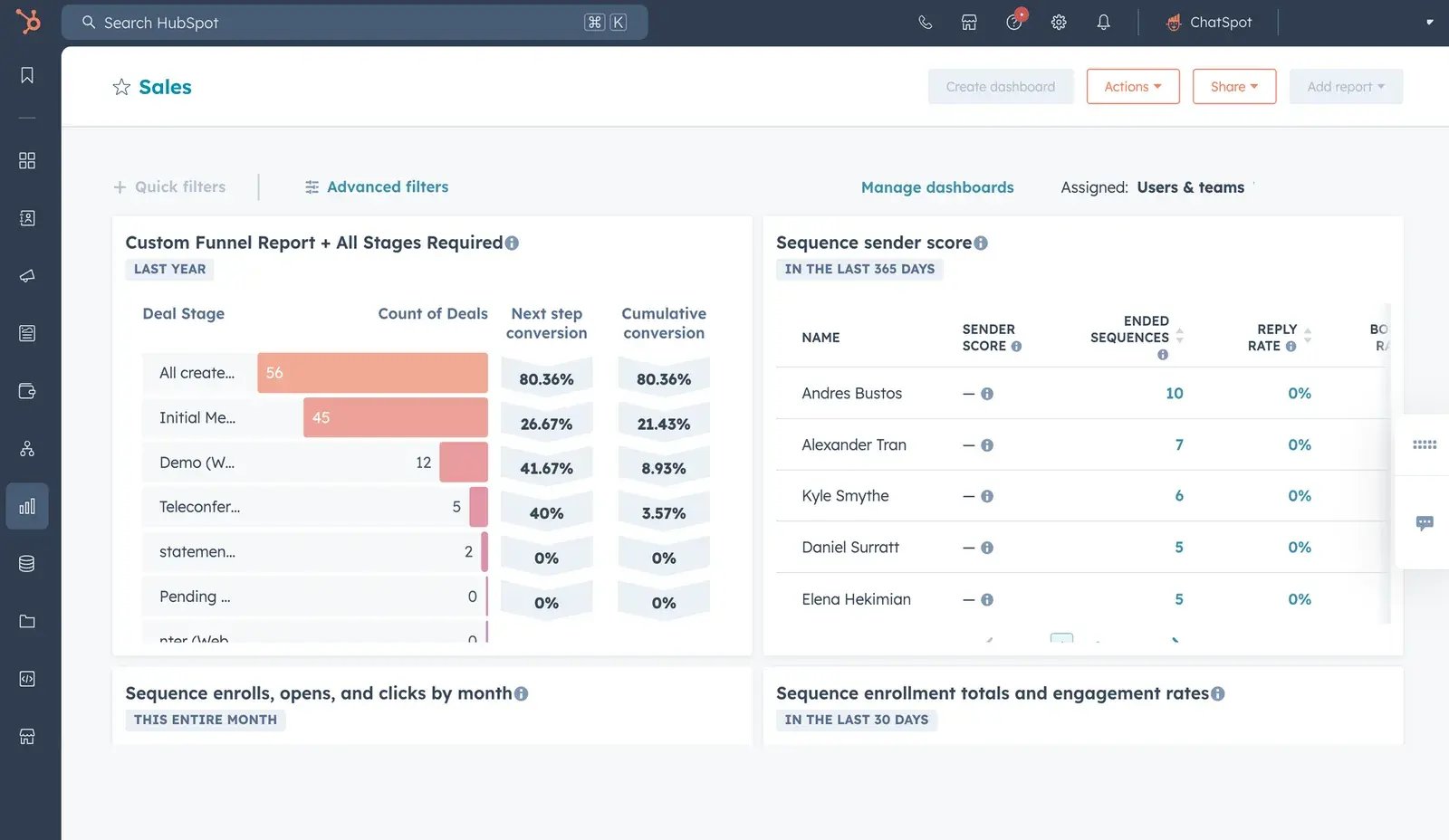Open the Reporting bar chart sidebar icon
This screenshot has height=840, width=1449.
(27, 506)
